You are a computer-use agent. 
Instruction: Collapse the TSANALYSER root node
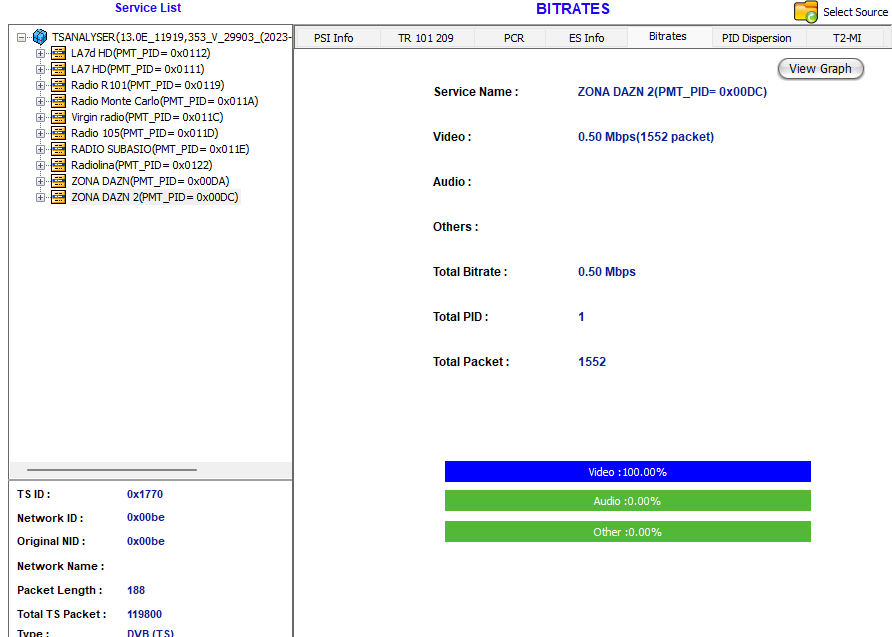tap(22, 38)
